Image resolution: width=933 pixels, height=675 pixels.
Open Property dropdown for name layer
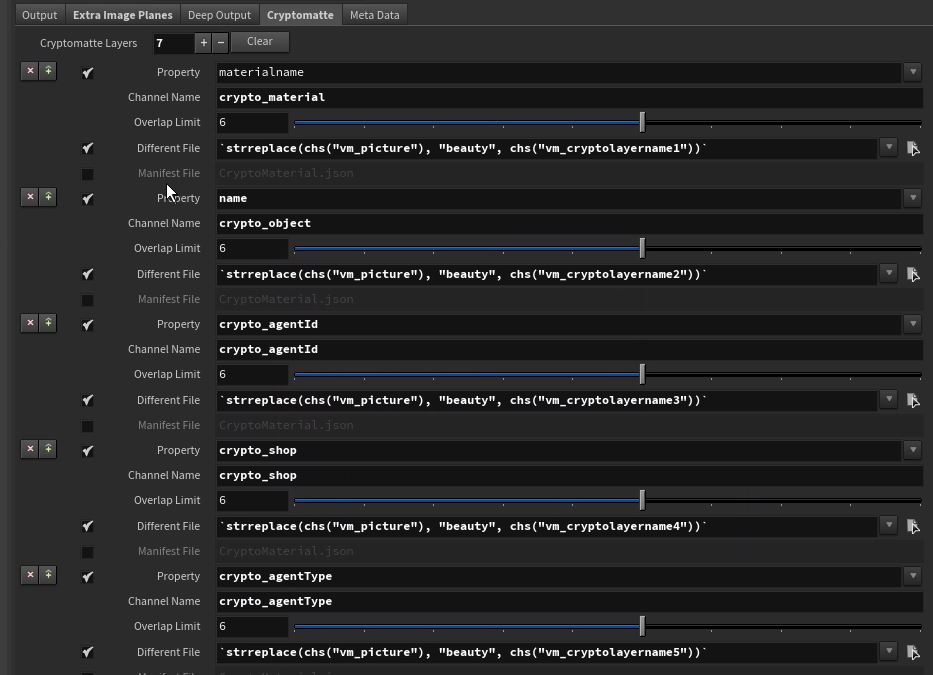(x=913, y=198)
